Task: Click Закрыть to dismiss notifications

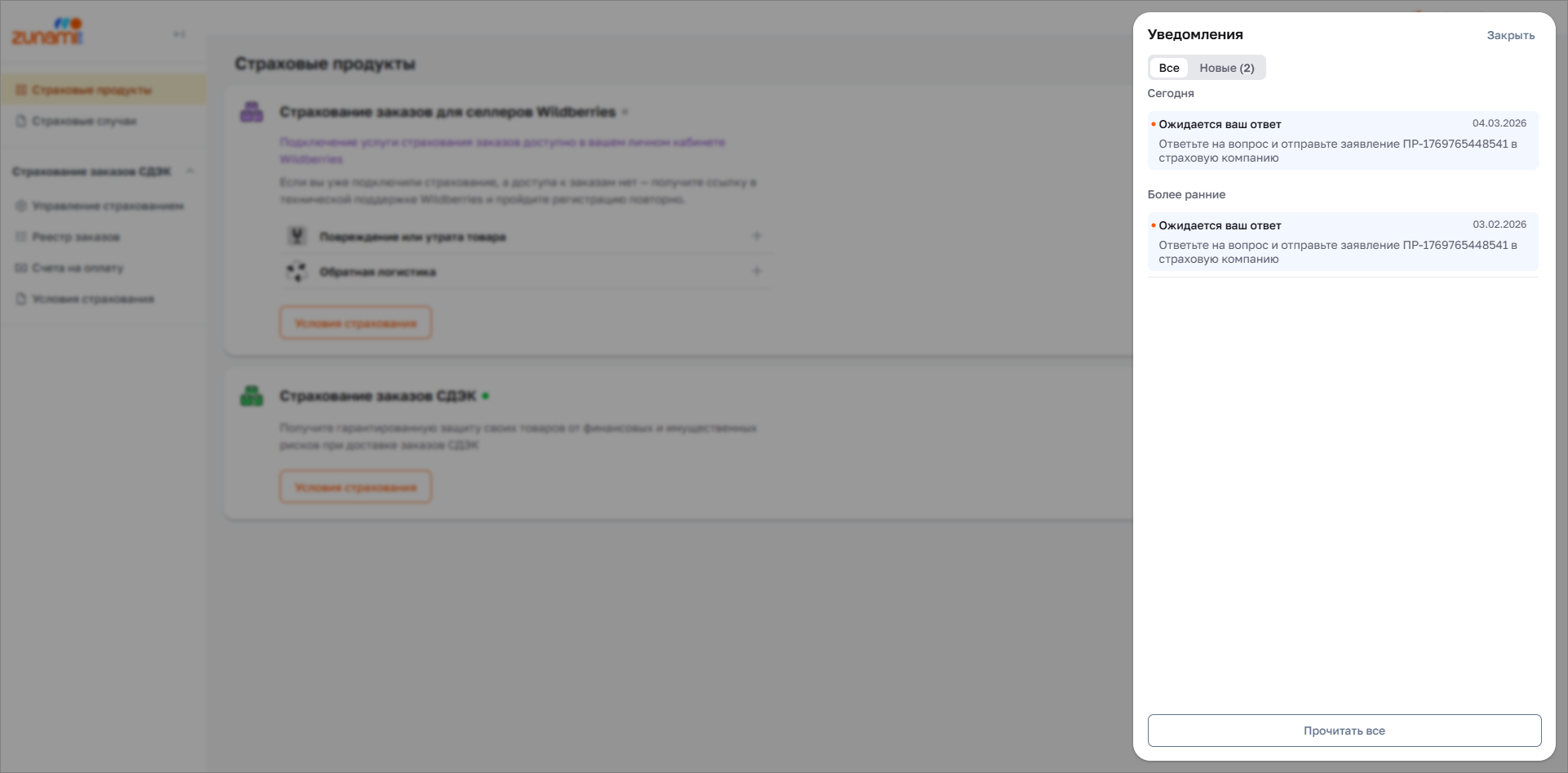Action: [1510, 35]
